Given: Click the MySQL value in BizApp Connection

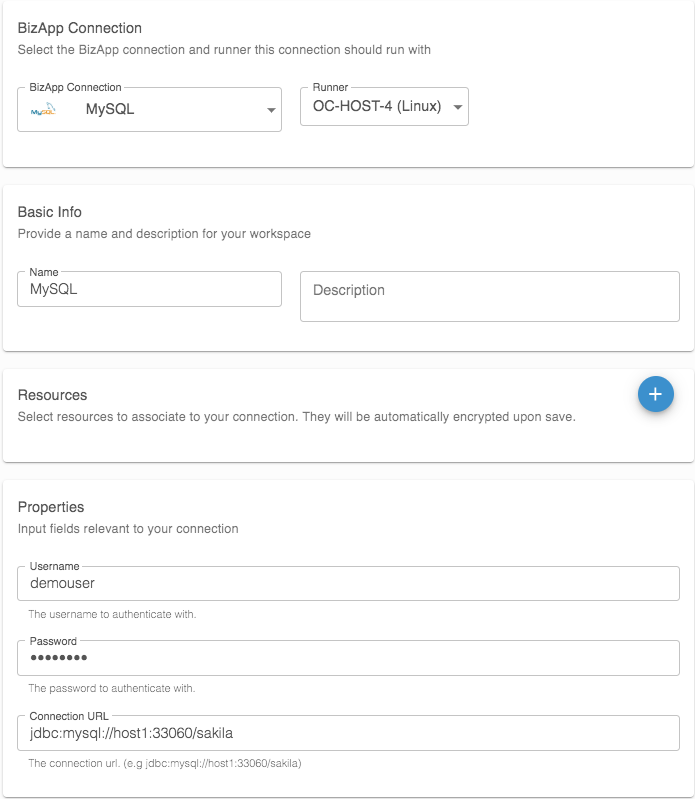Looking at the screenshot, I should (110, 110).
